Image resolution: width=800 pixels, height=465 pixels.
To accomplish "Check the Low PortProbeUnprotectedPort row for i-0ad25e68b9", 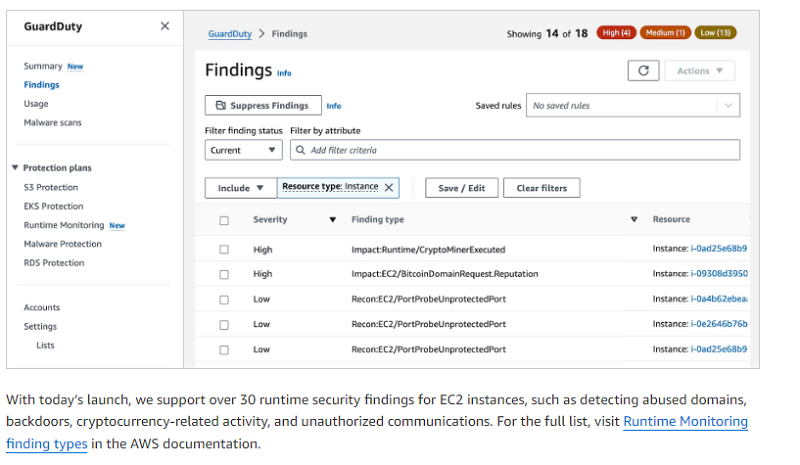I will [x=224, y=350].
